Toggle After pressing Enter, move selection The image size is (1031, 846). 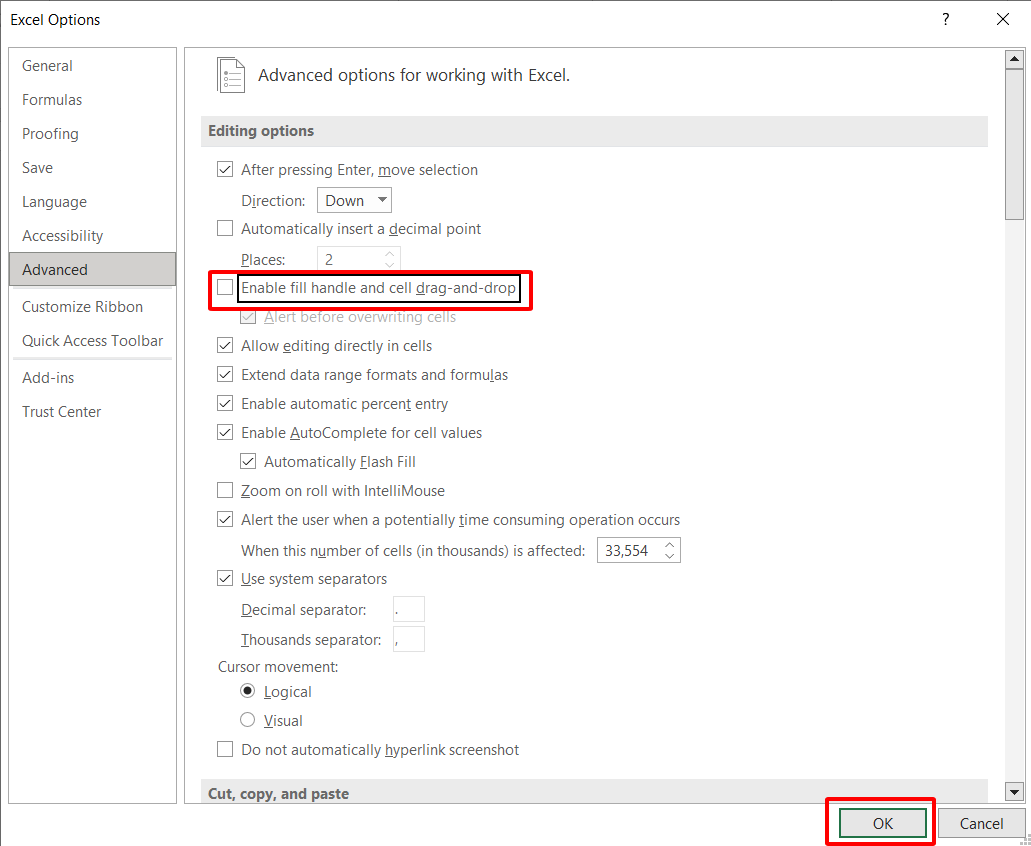click(225, 170)
